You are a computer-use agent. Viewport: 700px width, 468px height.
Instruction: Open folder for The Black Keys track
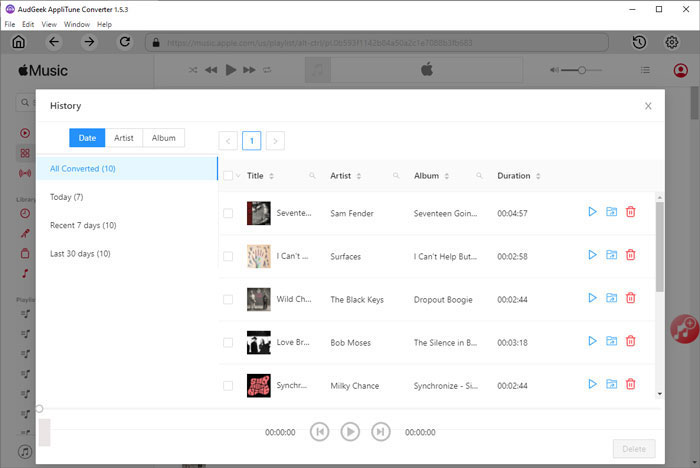point(612,298)
